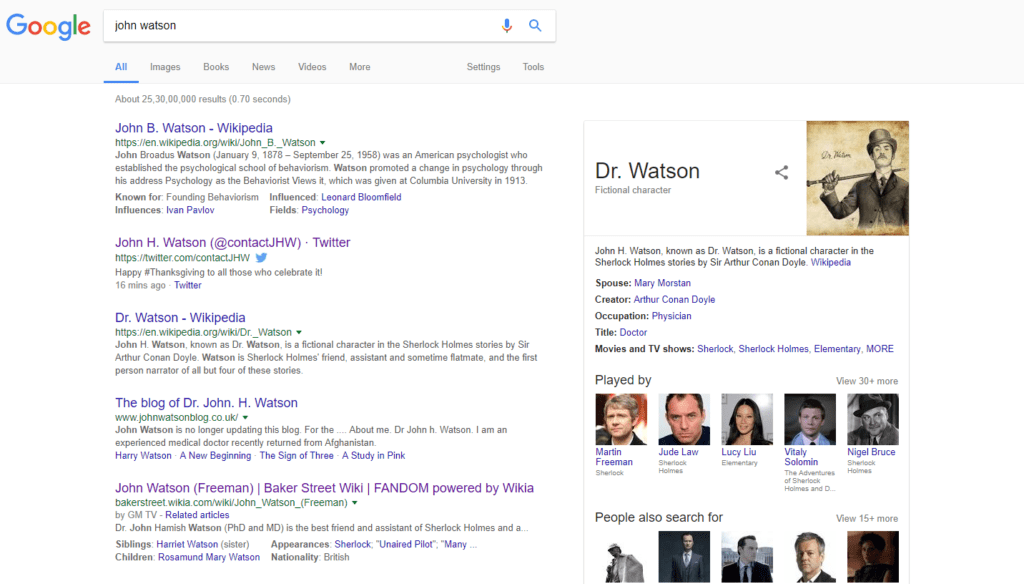Viewport: 1024px width, 584px height.
Task: Open the A New Beginning sitelink
Action: click(216, 456)
